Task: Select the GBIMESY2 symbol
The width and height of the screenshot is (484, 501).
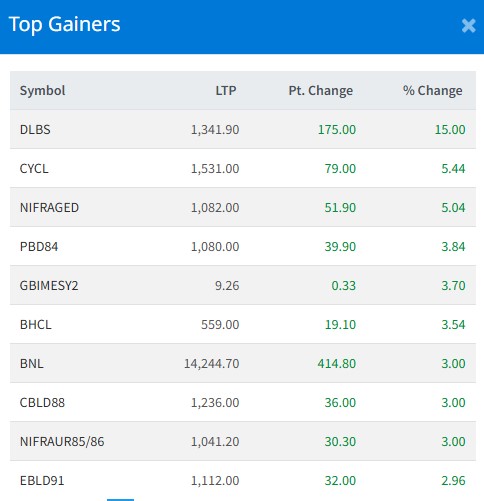Action: tap(49, 286)
